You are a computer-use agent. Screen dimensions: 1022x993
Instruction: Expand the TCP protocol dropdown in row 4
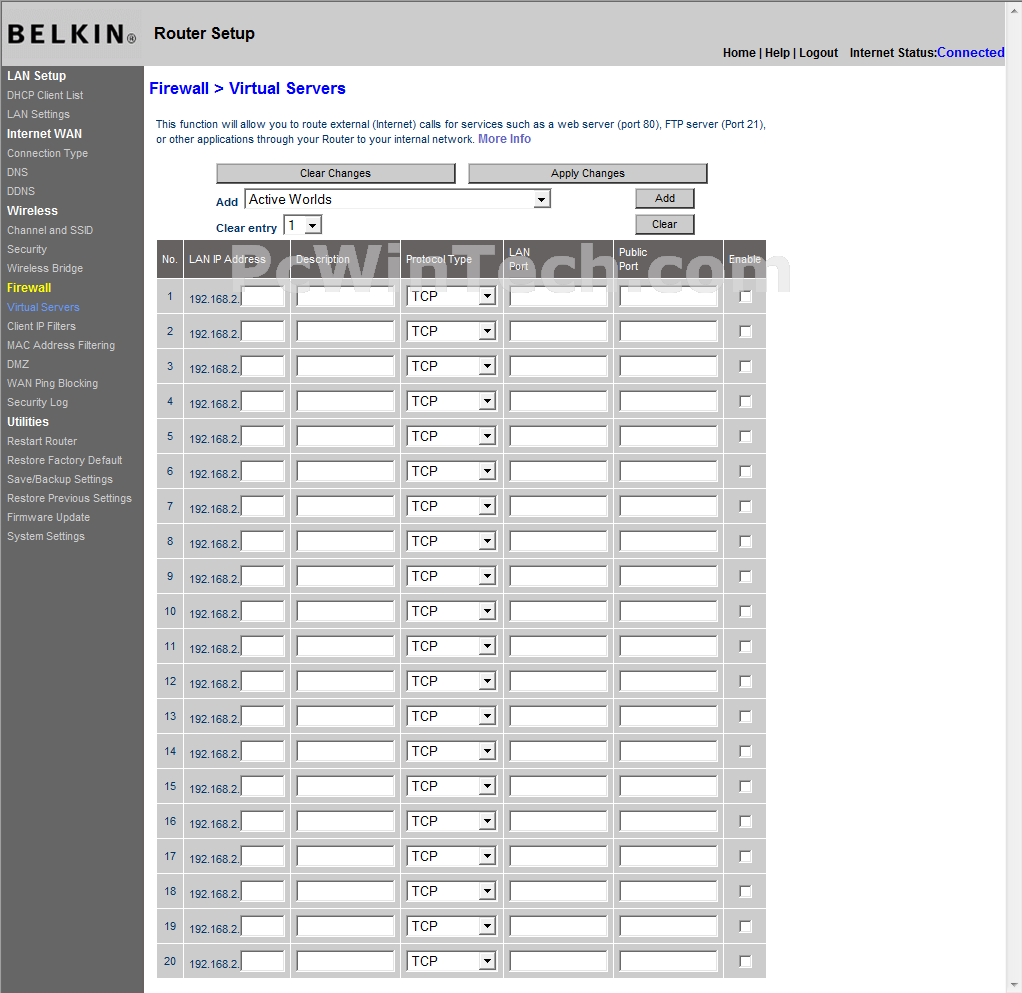[x=451, y=401]
